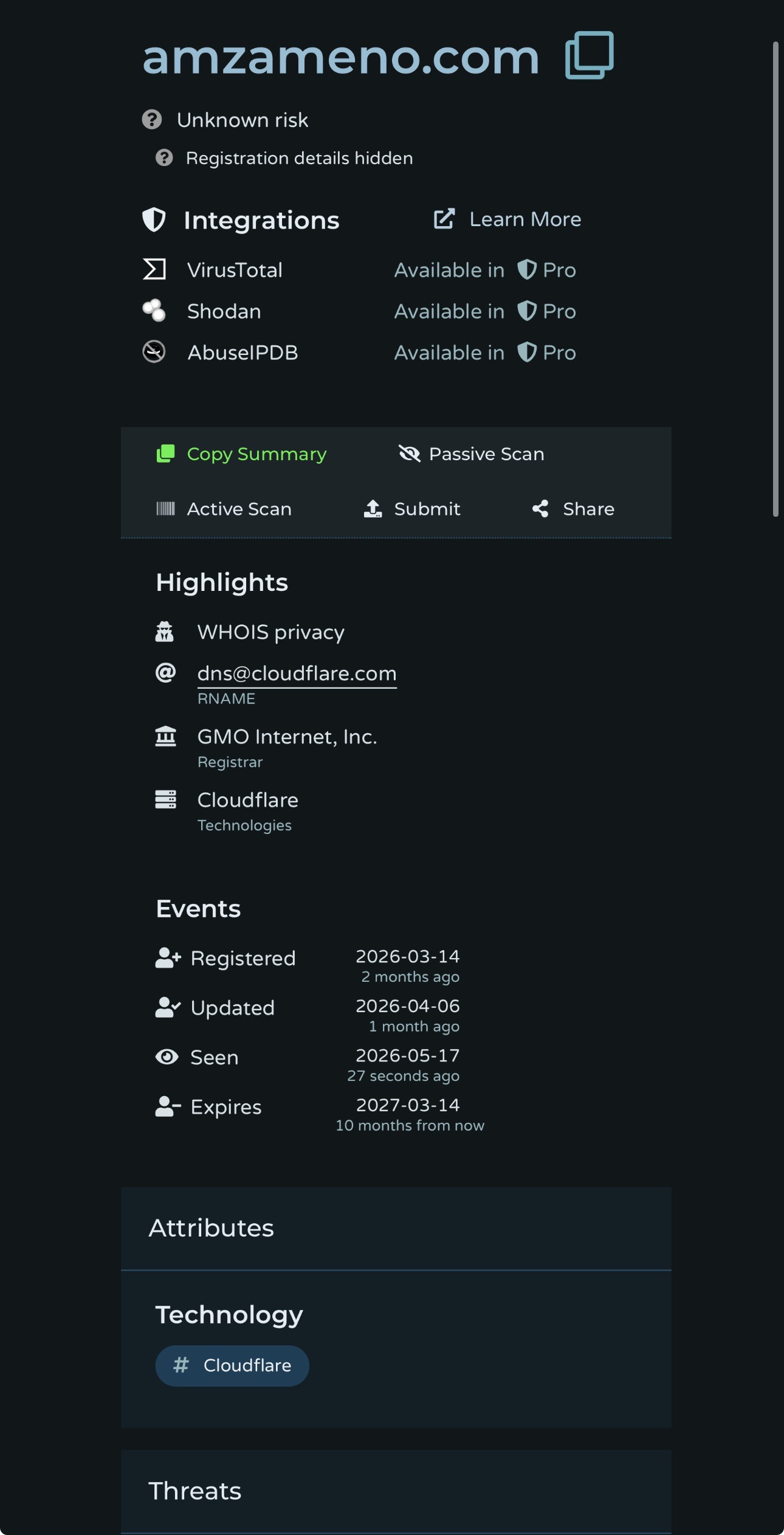Click the Registration details hidden help icon

[x=164, y=158]
